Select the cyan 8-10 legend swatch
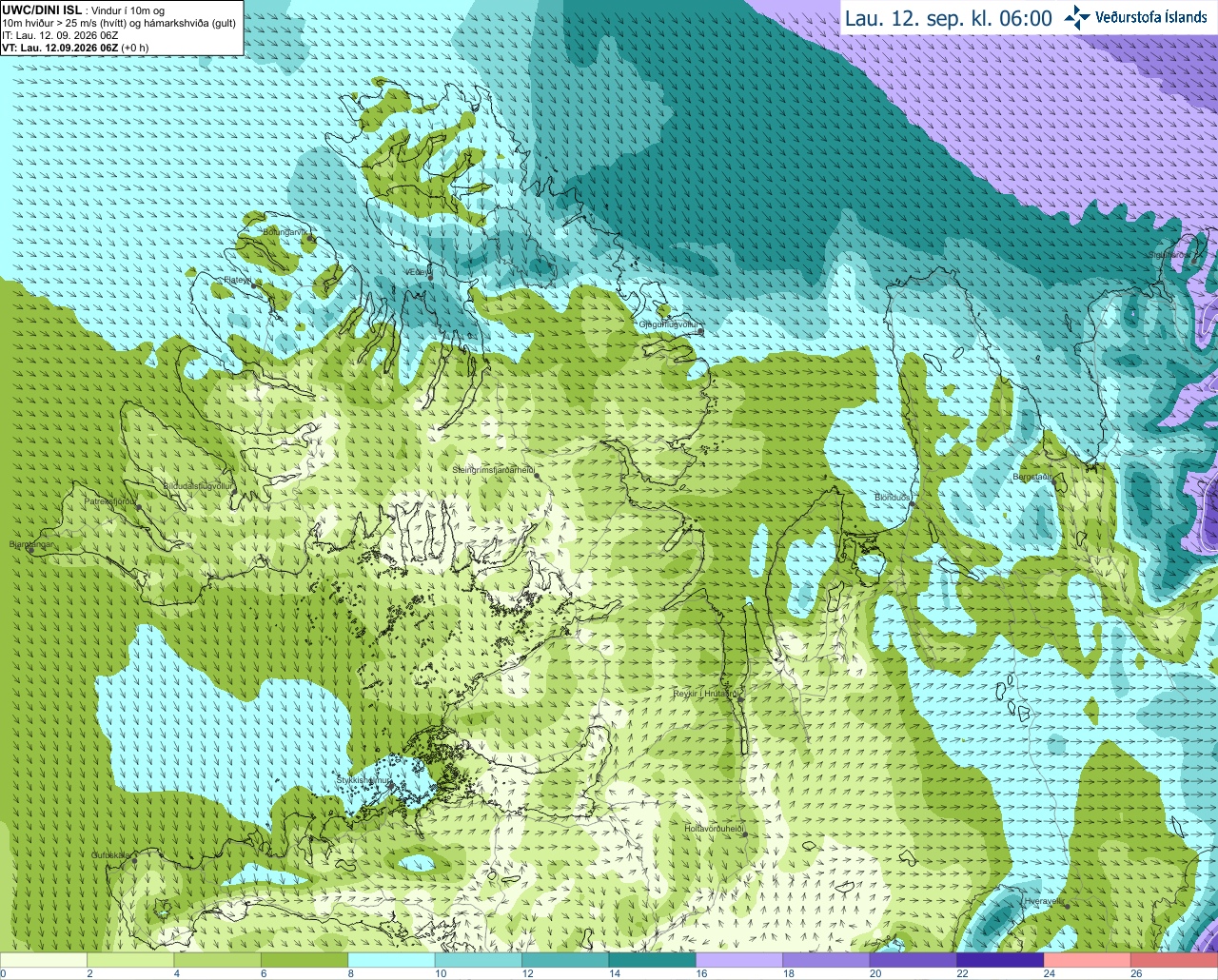1218x980 pixels. [391, 960]
